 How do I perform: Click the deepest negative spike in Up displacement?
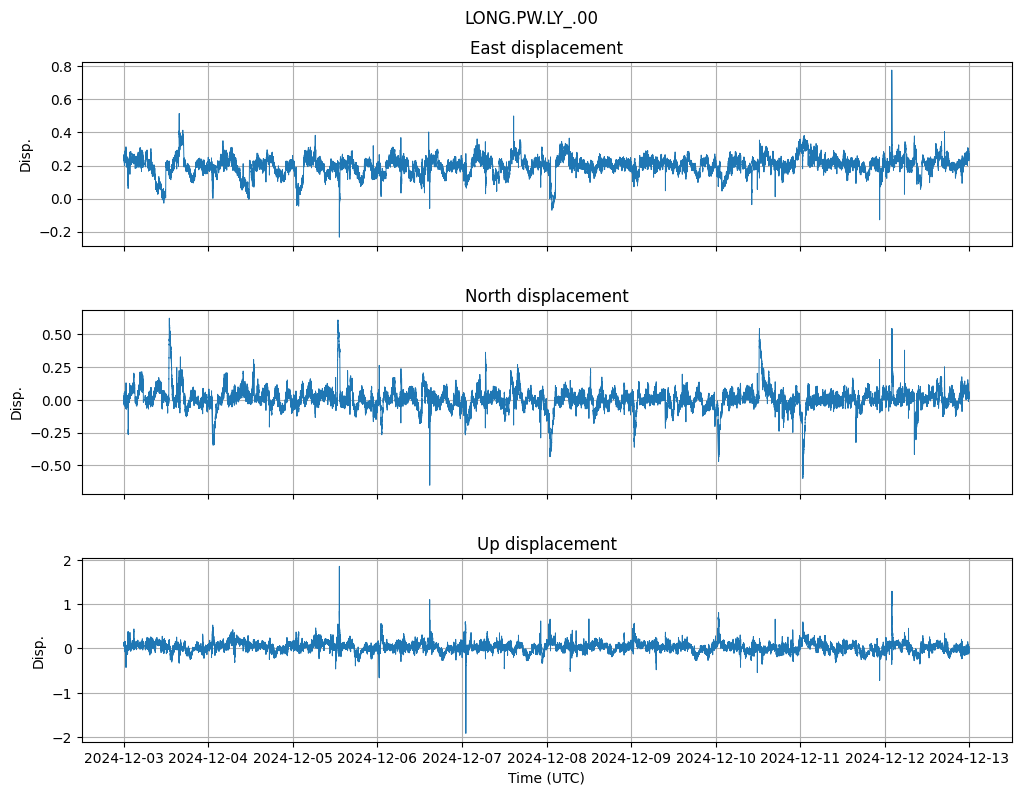(x=465, y=730)
